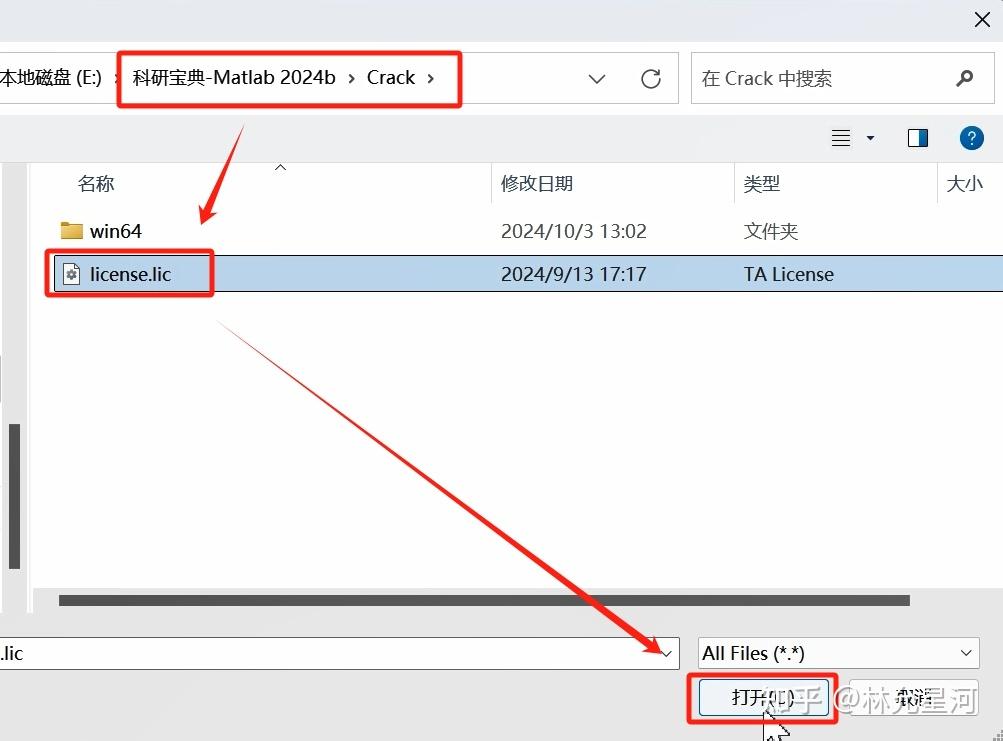Screen dimensions: 1003x741
Task: Click the list view layout icon
Action: point(839,137)
